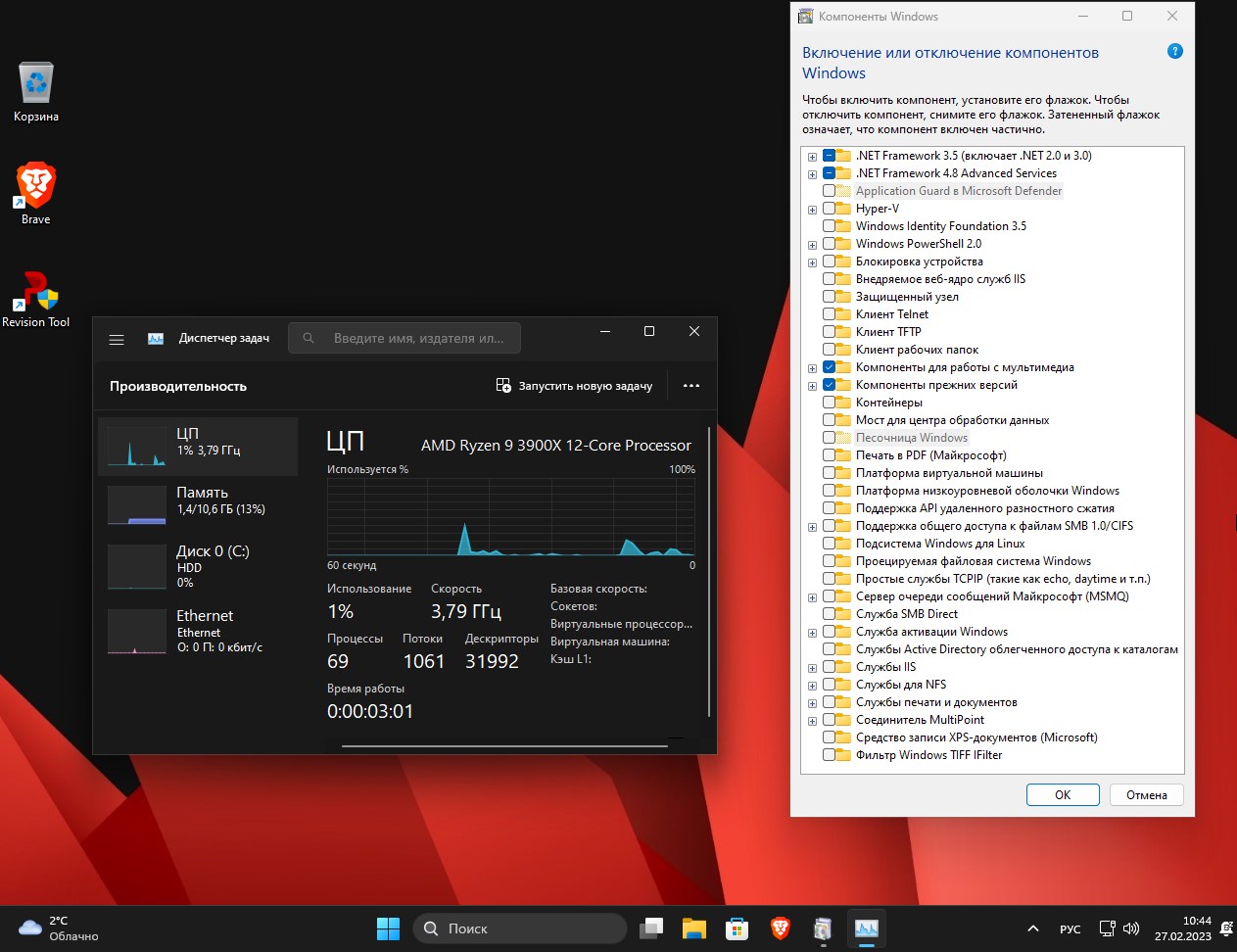This screenshot has width=1237, height=952.
Task: Click Запустить новую задачу button
Action: [x=575, y=386]
